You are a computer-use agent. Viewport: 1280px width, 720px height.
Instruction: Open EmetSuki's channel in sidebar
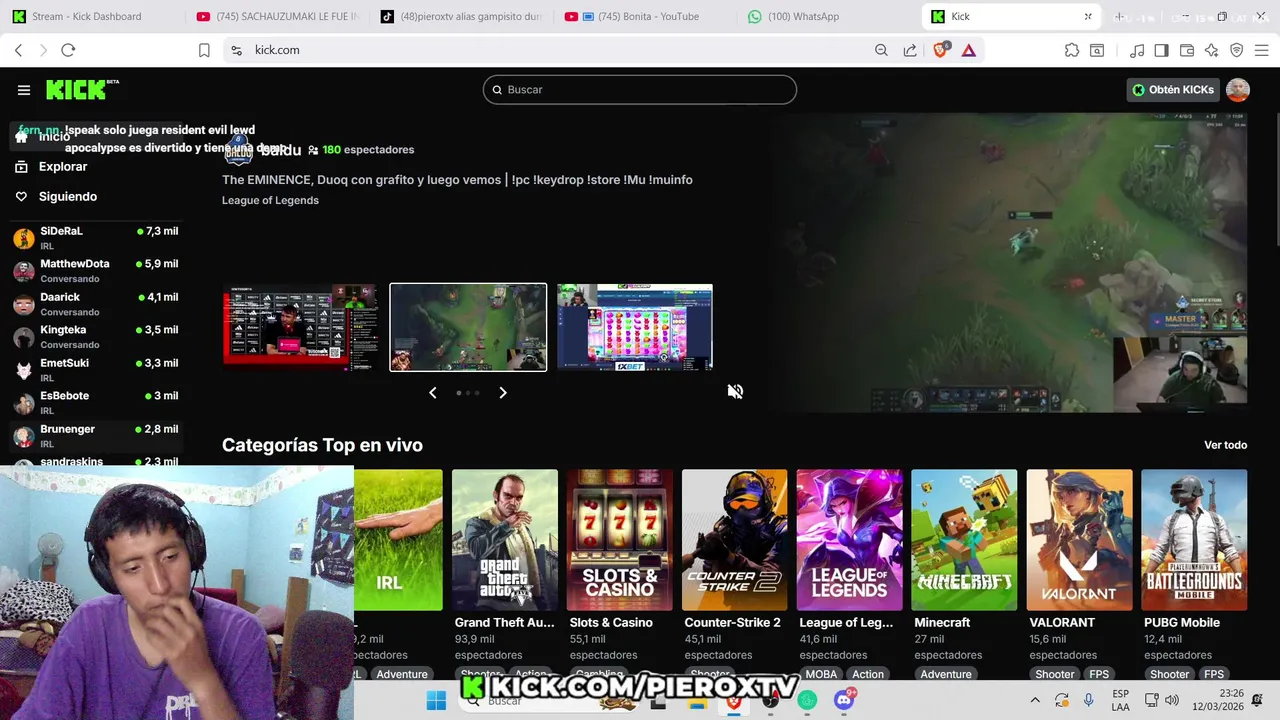95,370
